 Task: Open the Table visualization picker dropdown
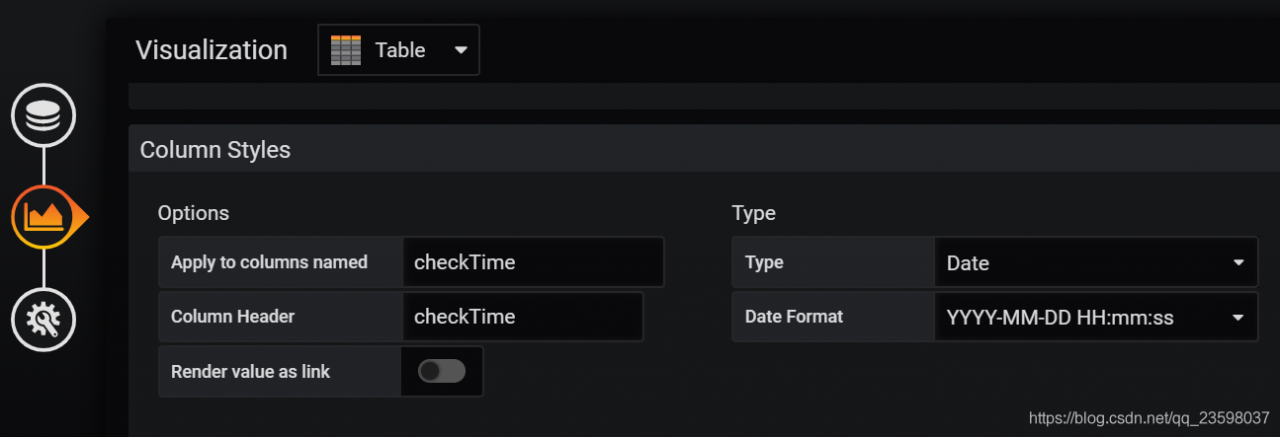pyautogui.click(x=398, y=50)
